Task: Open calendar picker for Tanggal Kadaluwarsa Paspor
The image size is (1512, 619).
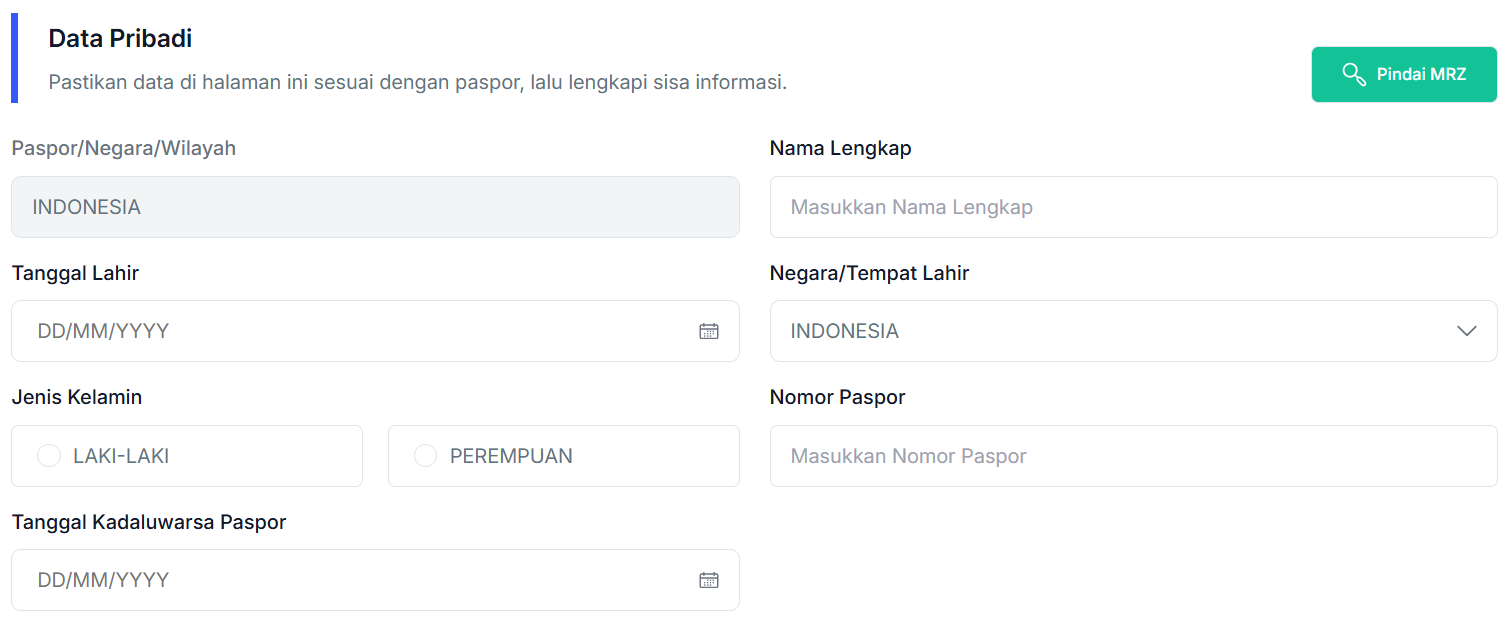Action: pyautogui.click(x=709, y=580)
